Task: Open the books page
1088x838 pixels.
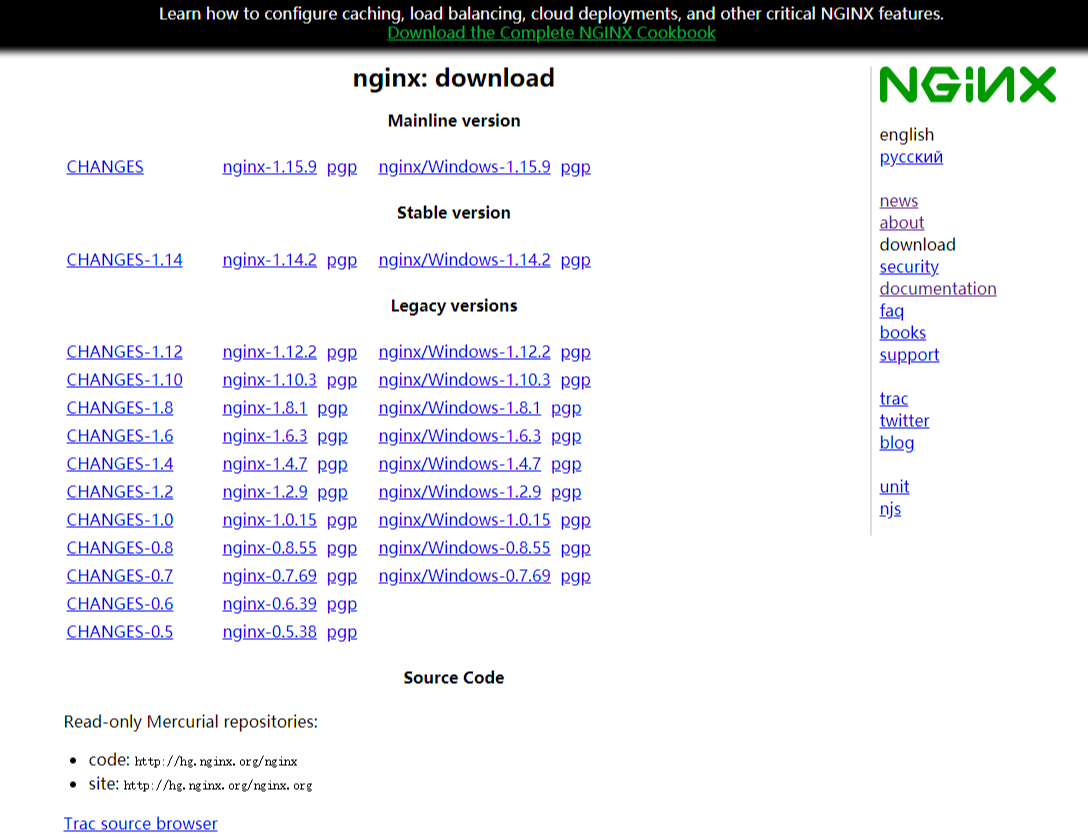Action: [902, 332]
